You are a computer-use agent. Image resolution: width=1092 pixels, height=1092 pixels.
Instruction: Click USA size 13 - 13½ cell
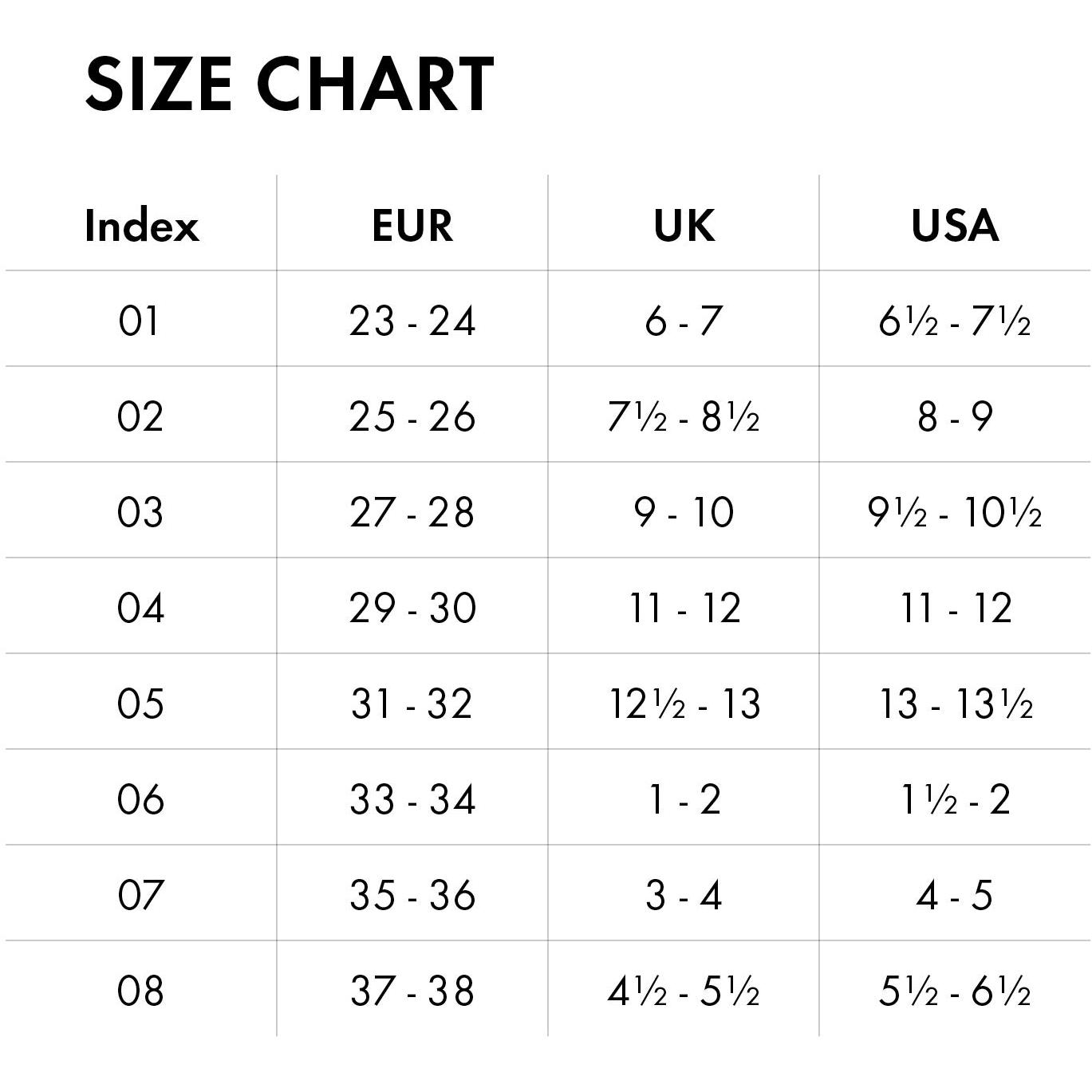pyautogui.click(x=956, y=704)
